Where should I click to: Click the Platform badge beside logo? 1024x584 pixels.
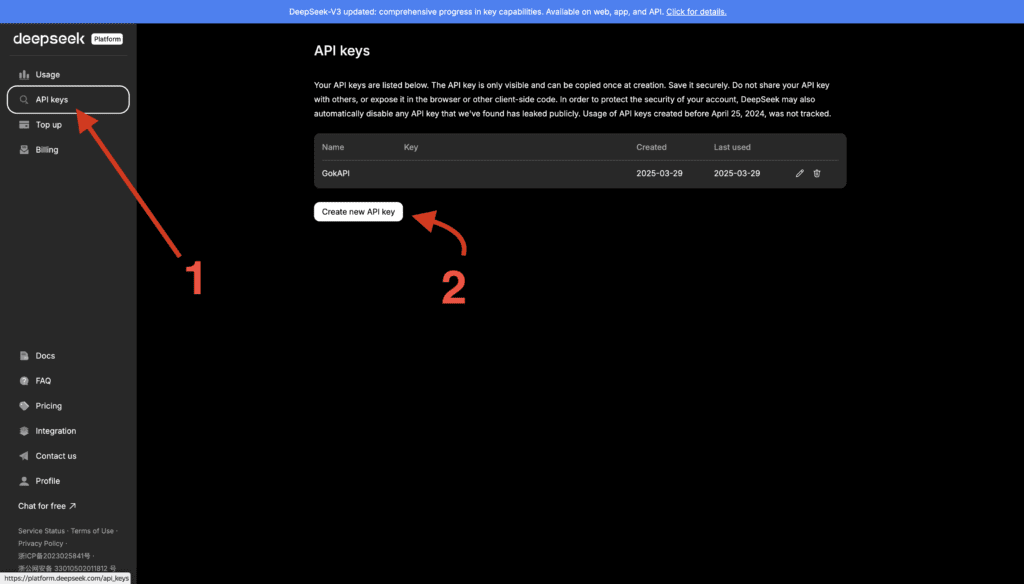107,39
